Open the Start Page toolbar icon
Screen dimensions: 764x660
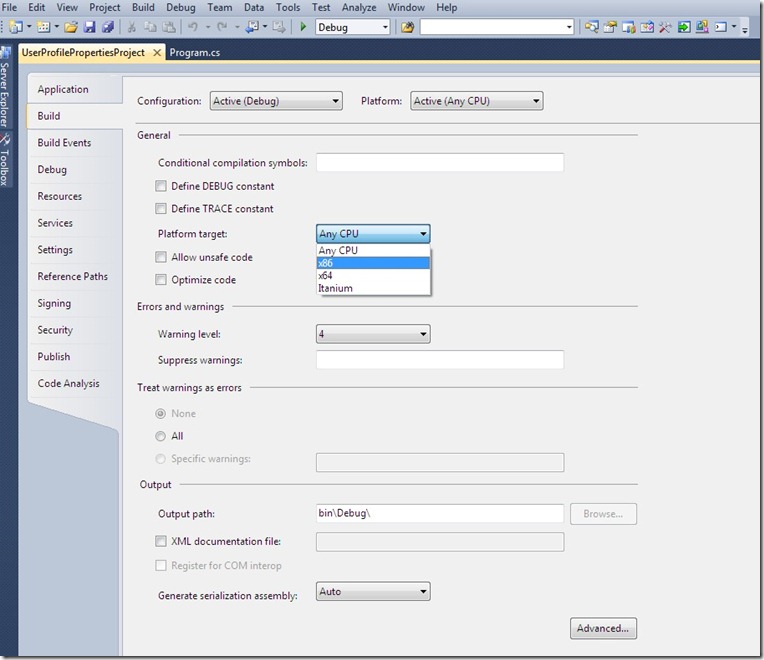pos(647,27)
